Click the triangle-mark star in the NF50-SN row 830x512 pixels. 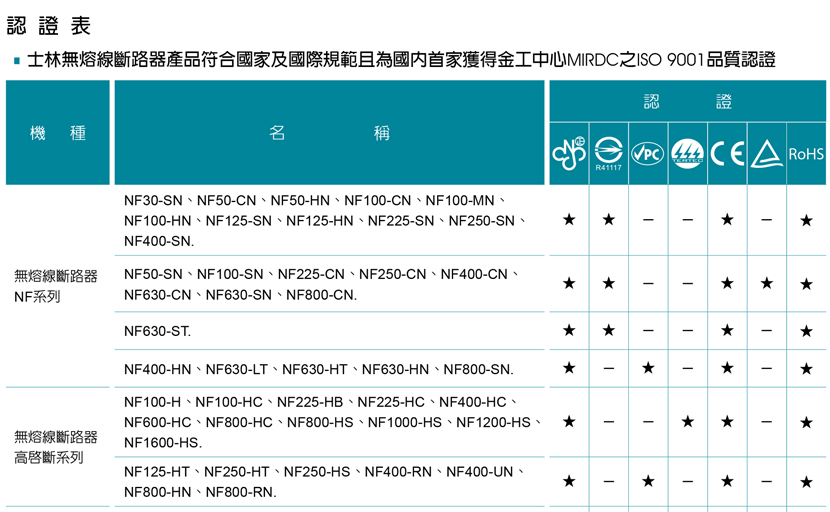coord(766,283)
